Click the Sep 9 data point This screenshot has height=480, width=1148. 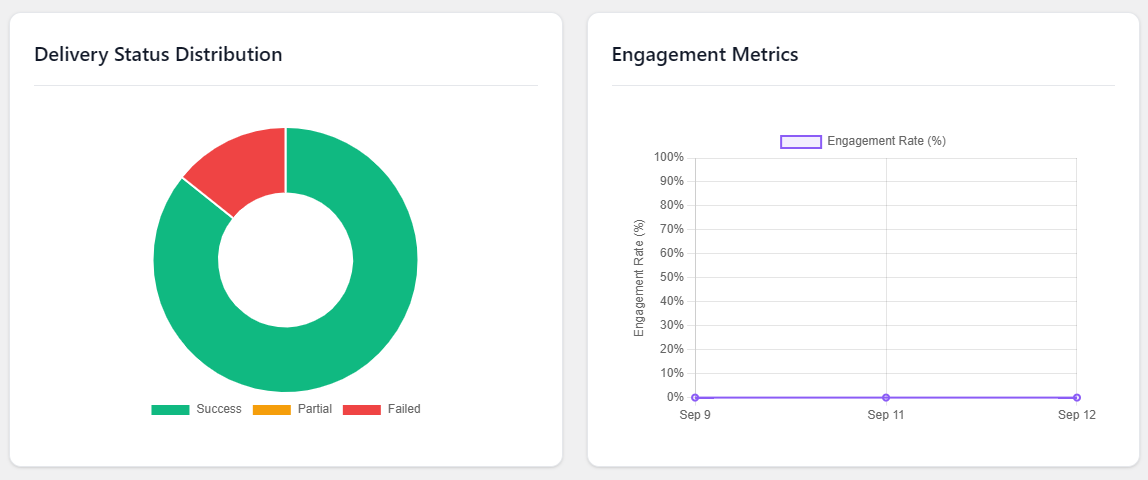pyautogui.click(x=696, y=397)
